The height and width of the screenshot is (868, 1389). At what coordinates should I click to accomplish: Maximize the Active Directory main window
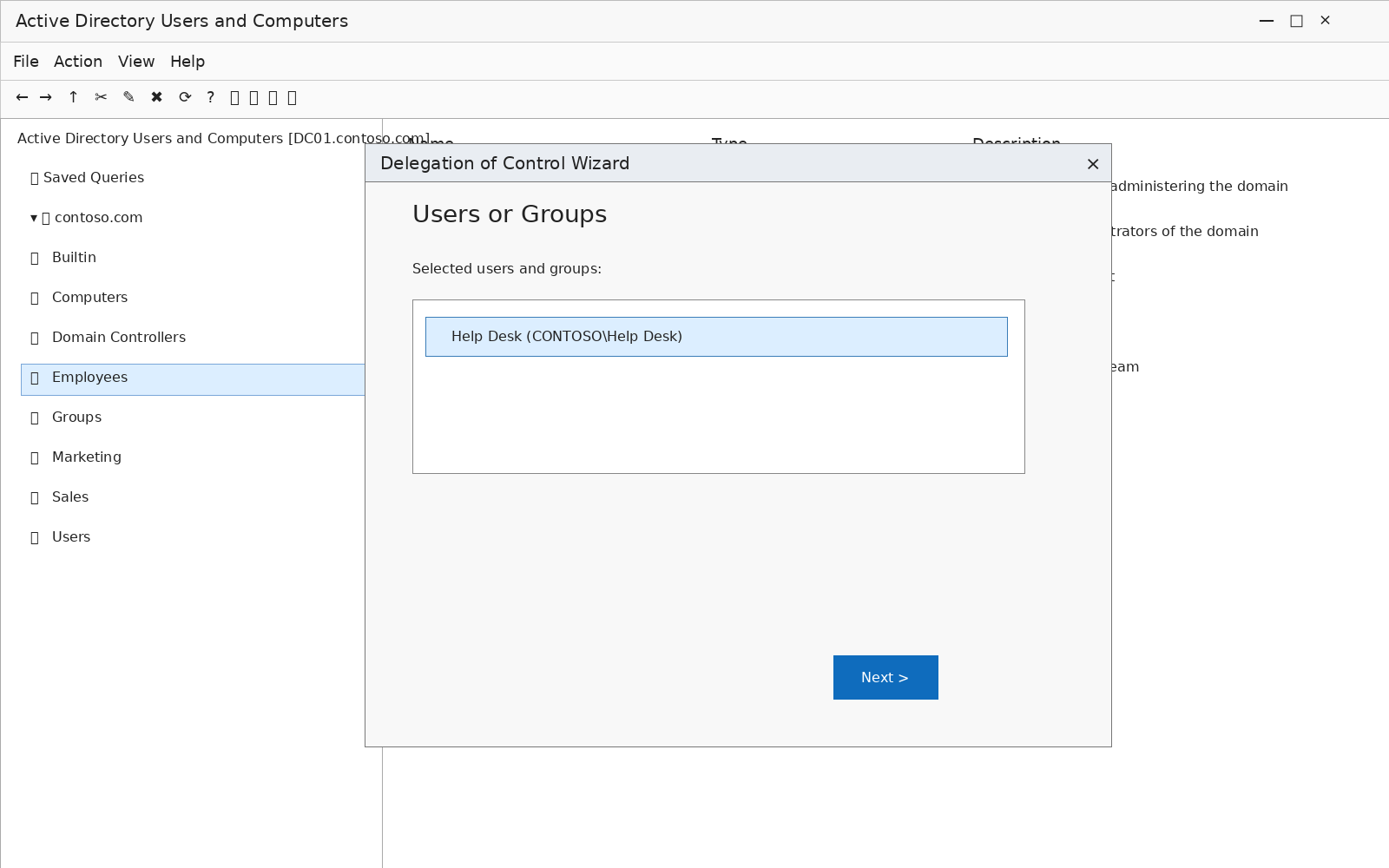(x=1296, y=21)
